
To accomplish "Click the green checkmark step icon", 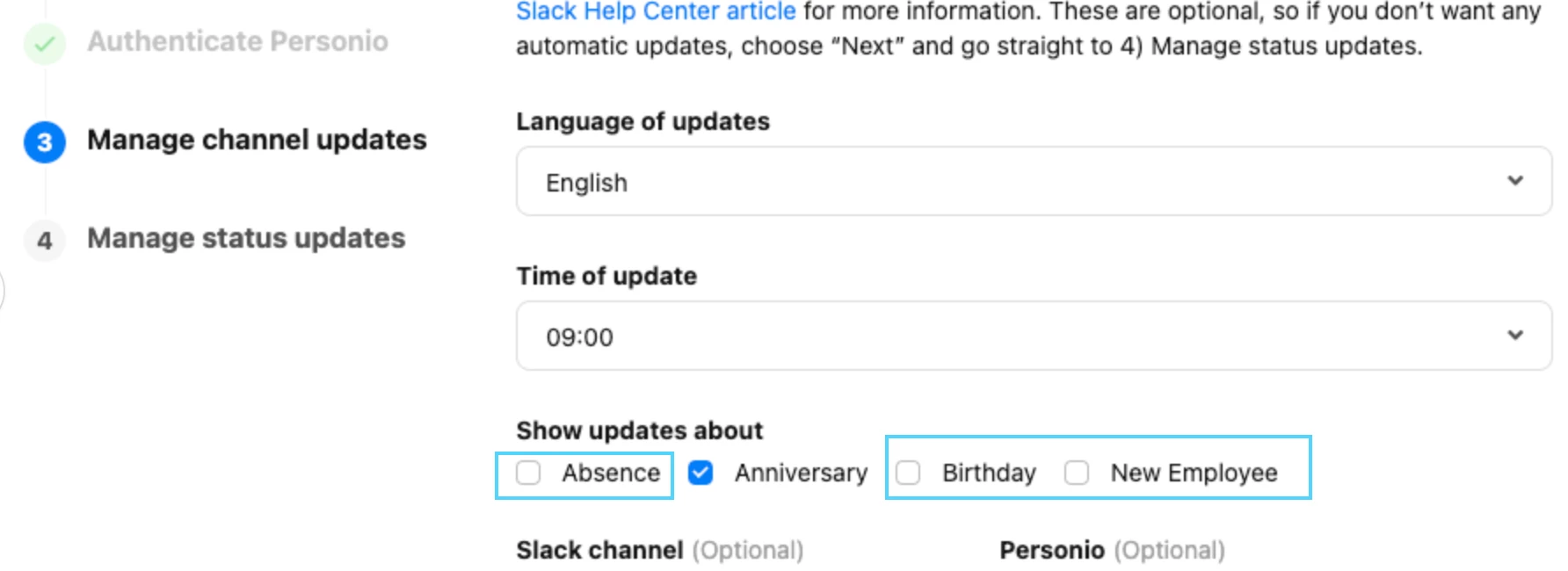I will pyautogui.click(x=45, y=43).
